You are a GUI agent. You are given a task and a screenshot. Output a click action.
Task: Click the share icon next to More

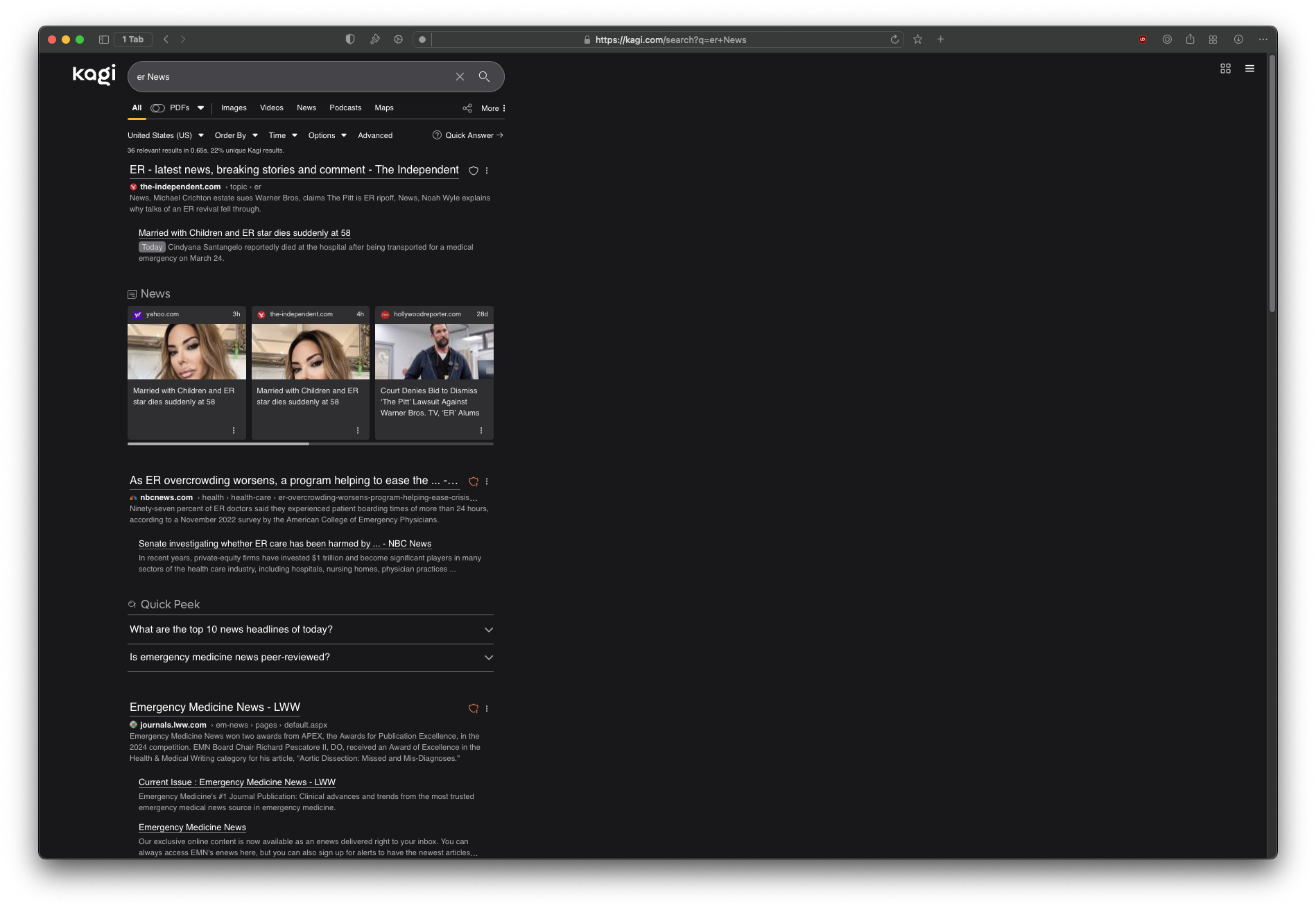(467, 108)
